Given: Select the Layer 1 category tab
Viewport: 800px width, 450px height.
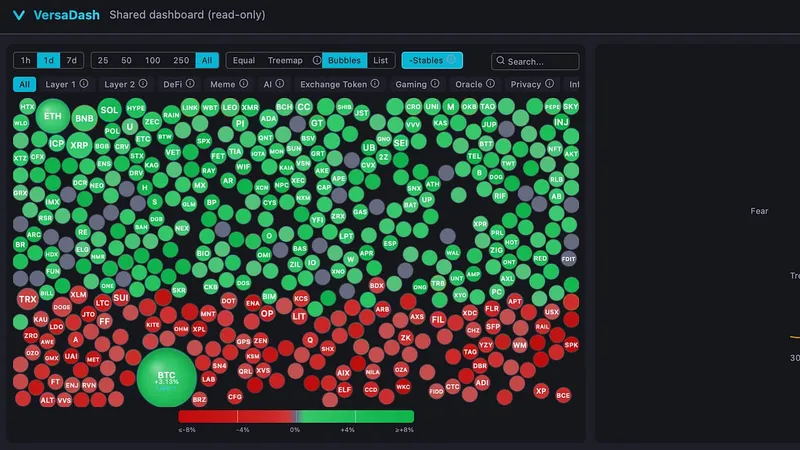Looking at the screenshot, I should point(66,84).
